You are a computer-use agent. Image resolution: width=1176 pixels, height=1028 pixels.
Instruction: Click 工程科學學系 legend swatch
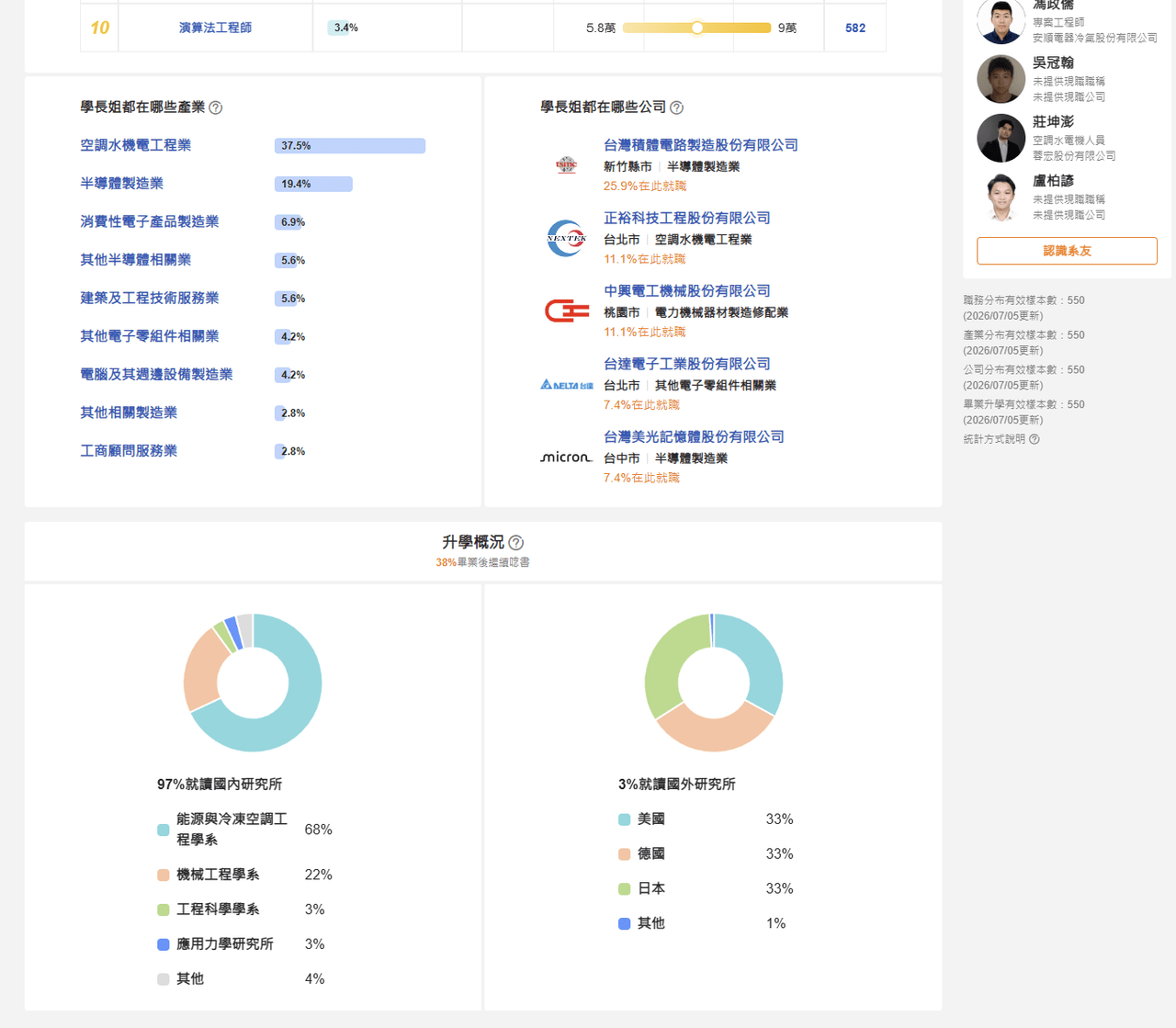[x=164, y=909]
